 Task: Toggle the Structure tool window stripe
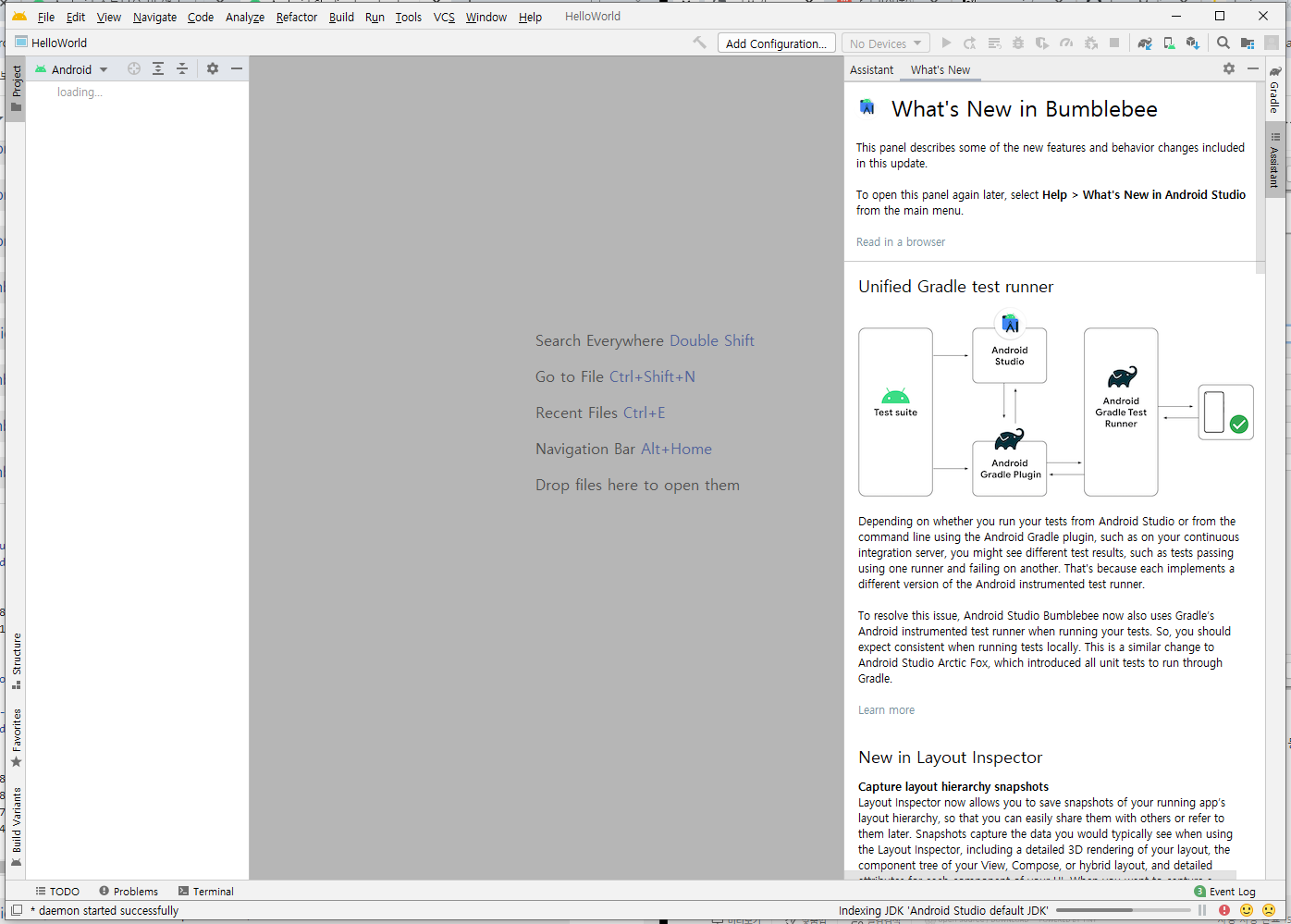point(17,661)
